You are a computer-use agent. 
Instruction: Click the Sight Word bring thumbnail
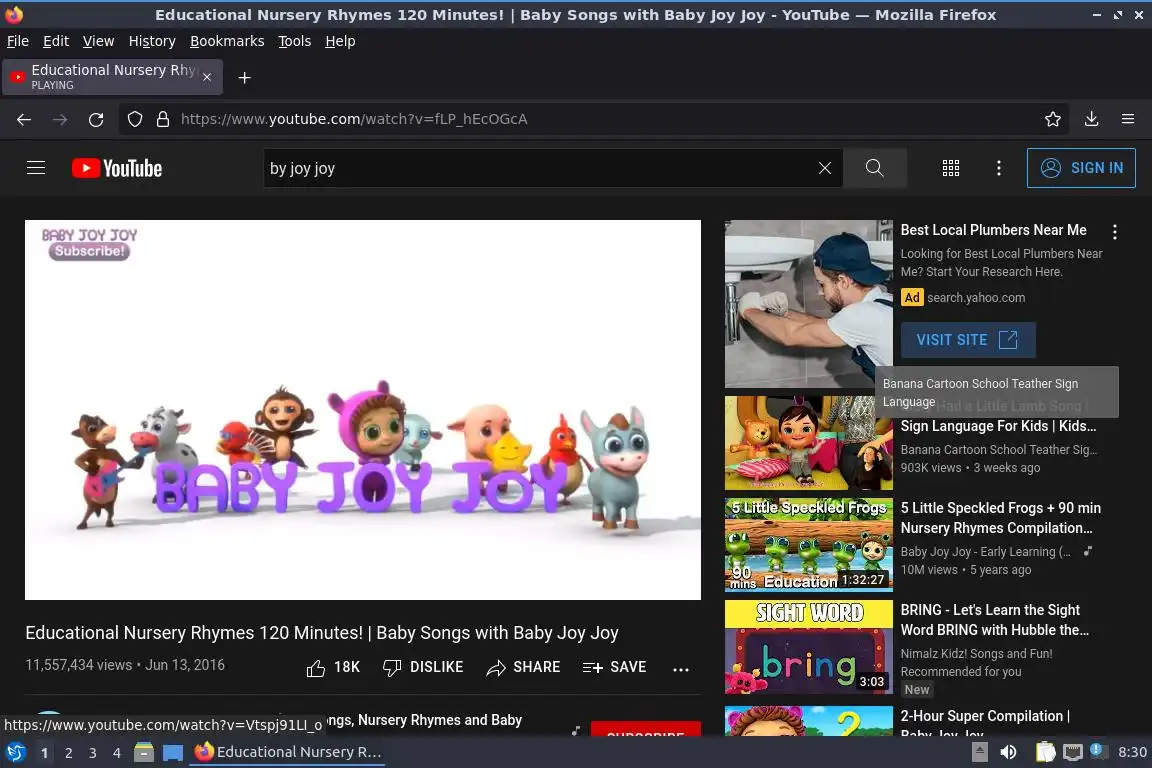(x=808, y=647)
